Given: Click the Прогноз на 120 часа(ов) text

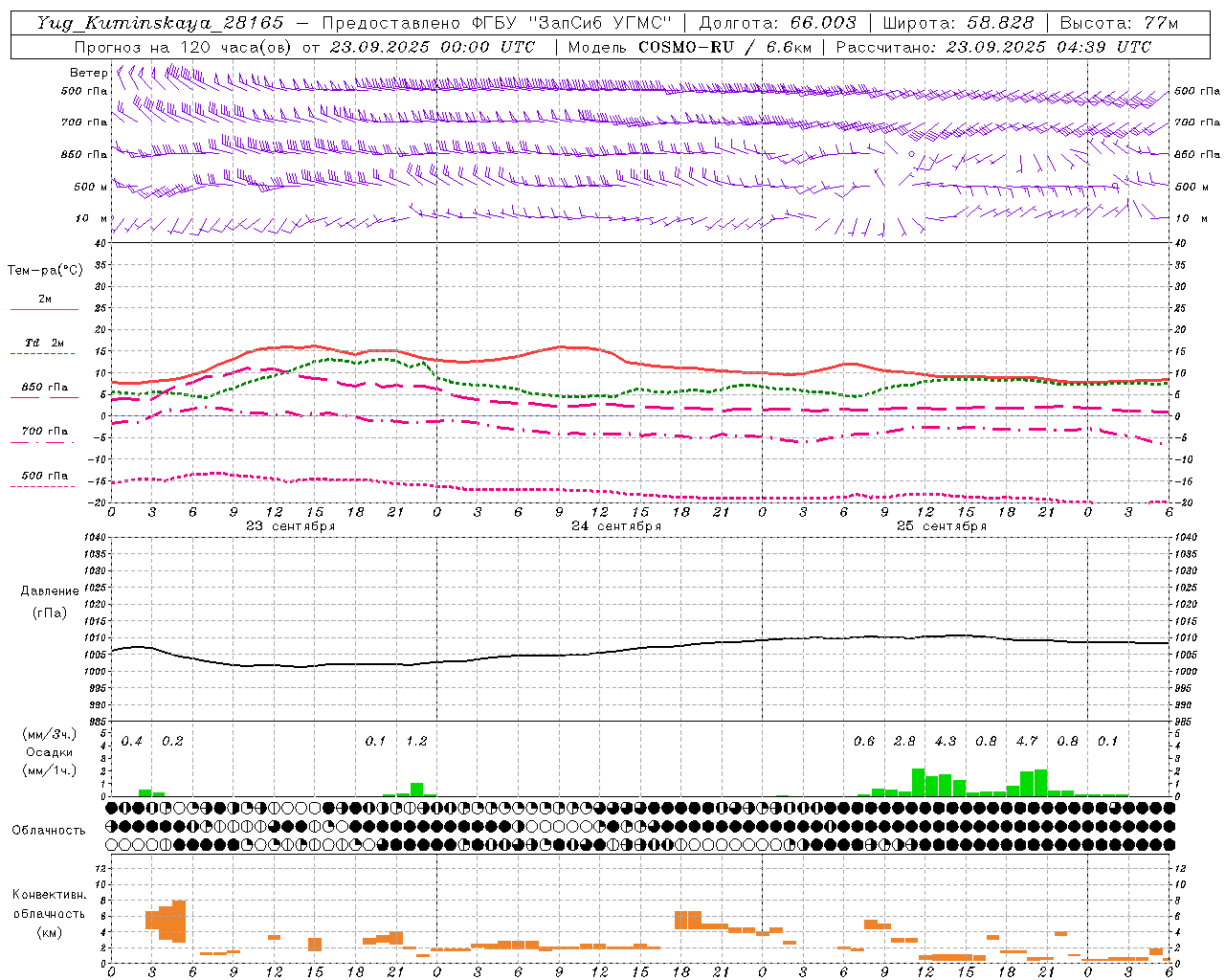Looking at the screenshot, I should point(185,47).
